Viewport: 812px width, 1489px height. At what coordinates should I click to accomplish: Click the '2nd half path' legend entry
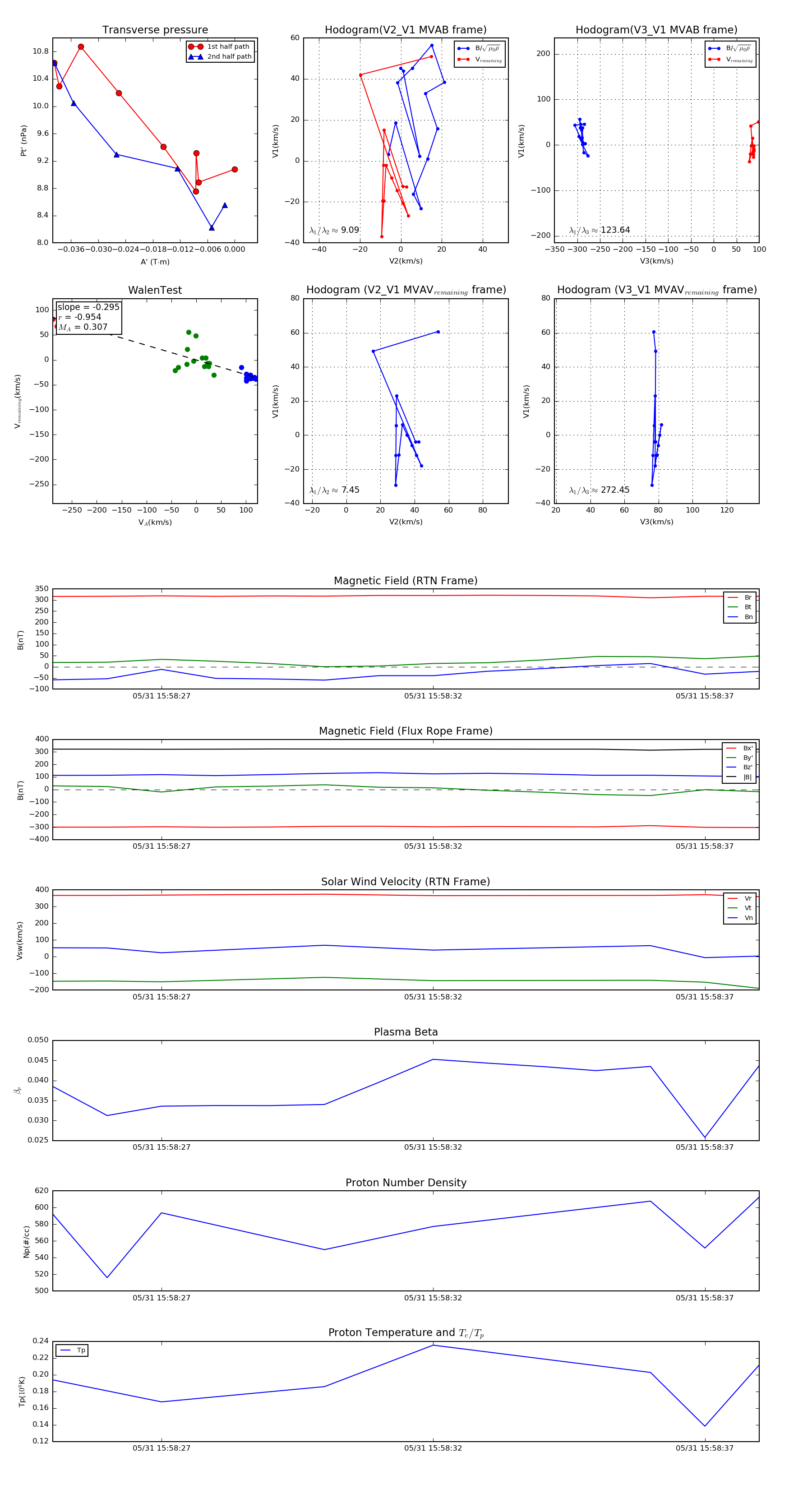220,57
